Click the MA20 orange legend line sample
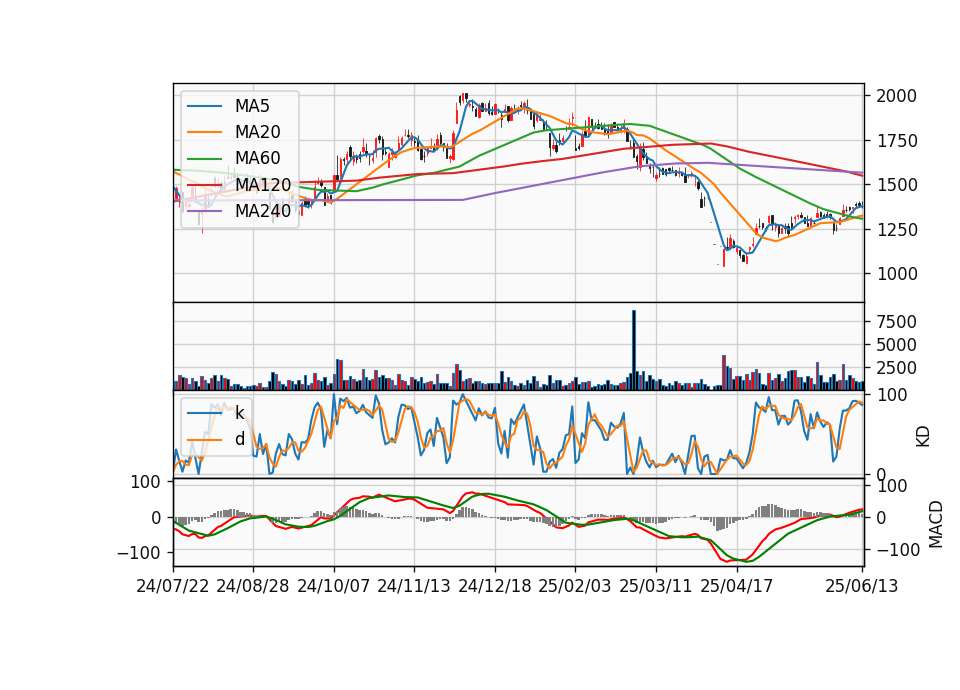 [204, 132]
